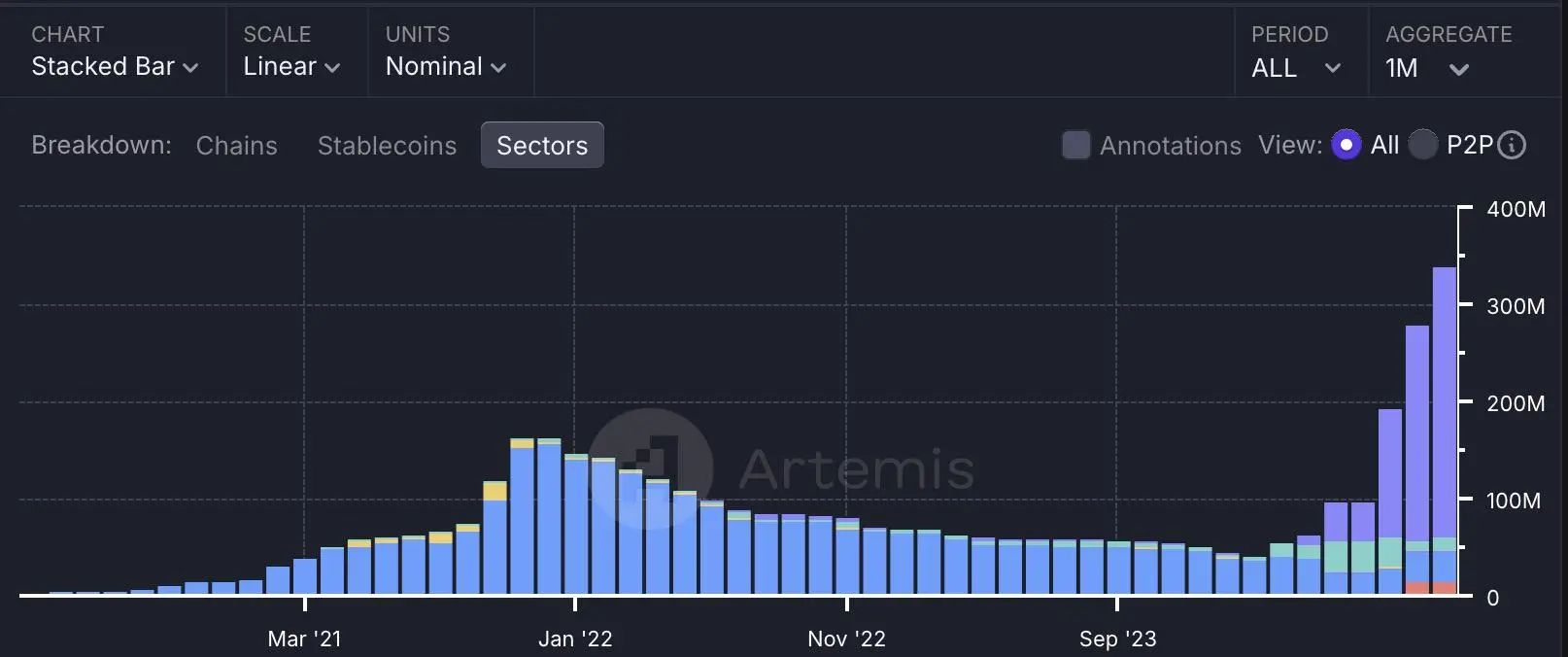Click the chevron beside 1M aggregate
1568x657 pixels.
[x=1458, y=69]
